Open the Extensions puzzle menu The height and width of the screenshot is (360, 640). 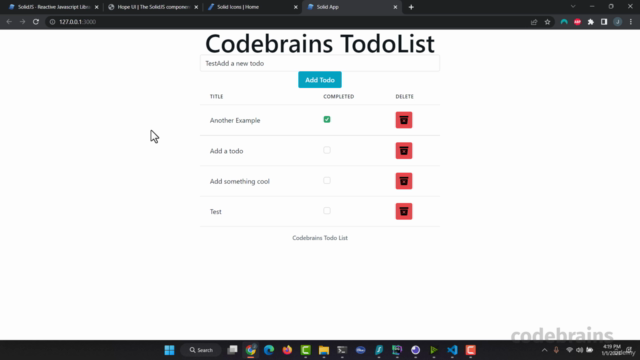point(591,22)
